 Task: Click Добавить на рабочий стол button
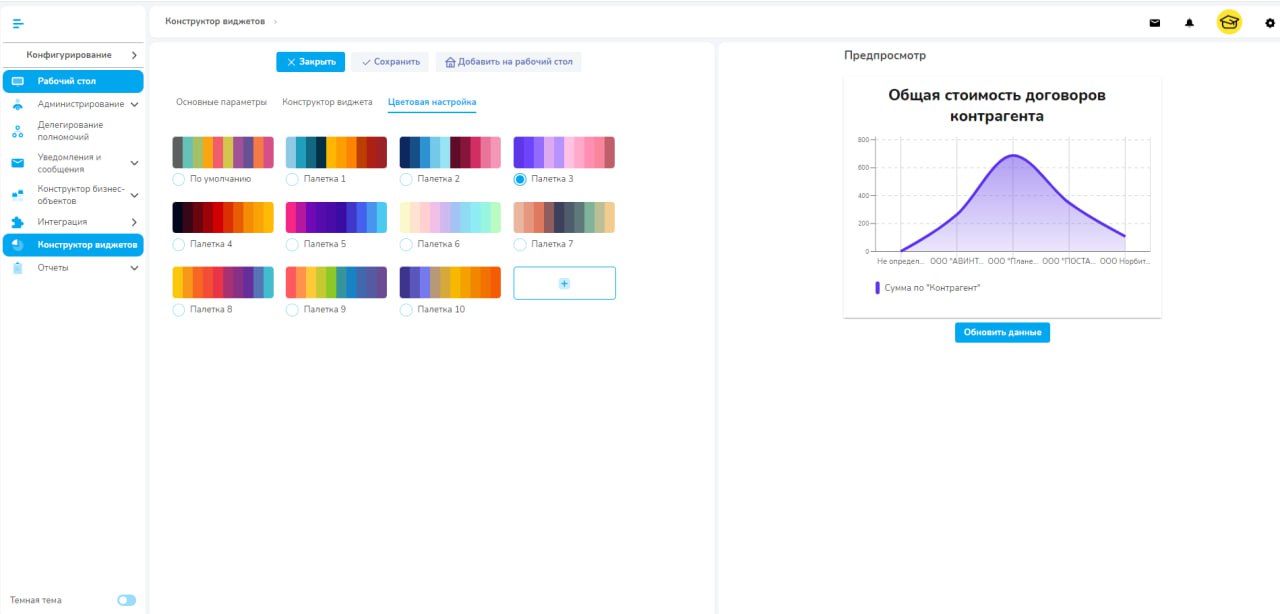tap(509, 62)
